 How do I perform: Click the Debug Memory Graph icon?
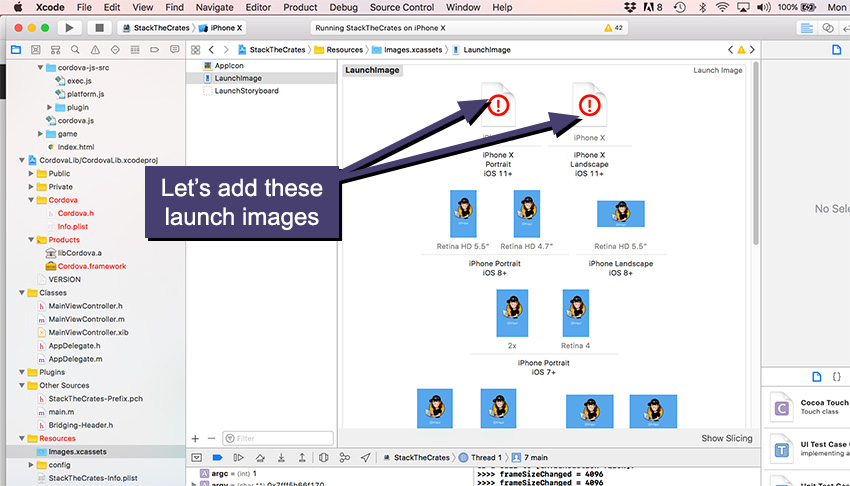point(345,458)
